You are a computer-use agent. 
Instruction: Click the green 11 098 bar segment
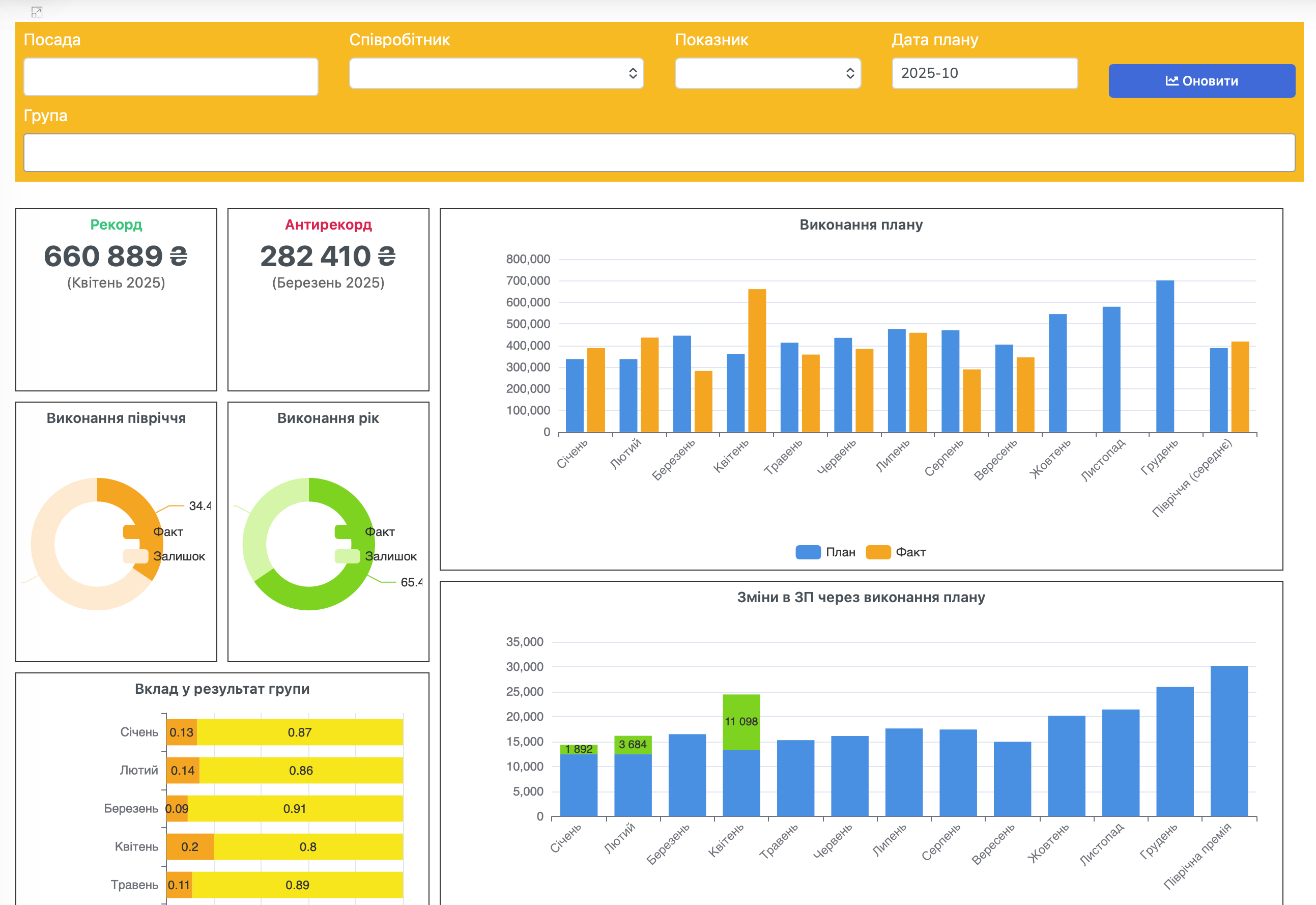(741, 722)
